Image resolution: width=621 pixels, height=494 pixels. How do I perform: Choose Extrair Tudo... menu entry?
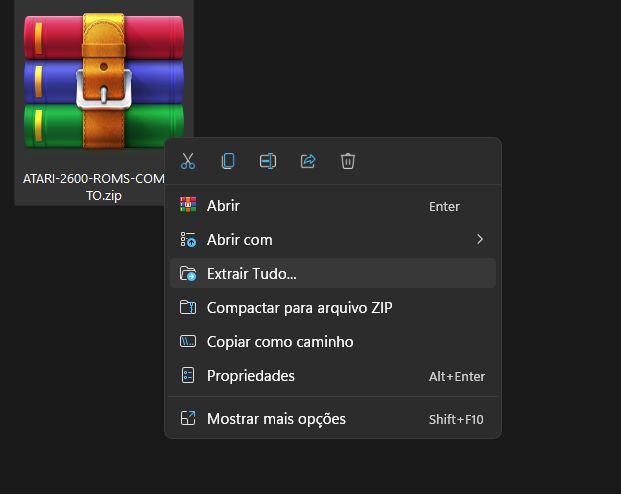click(333, 274)
